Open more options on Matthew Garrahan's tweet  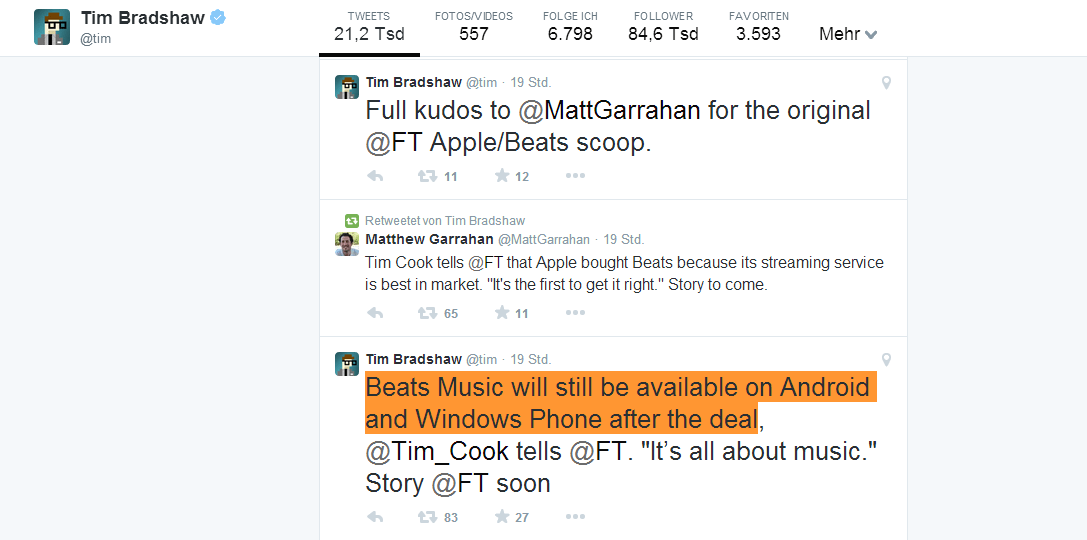pyautogui.click(x=575, y=313)
